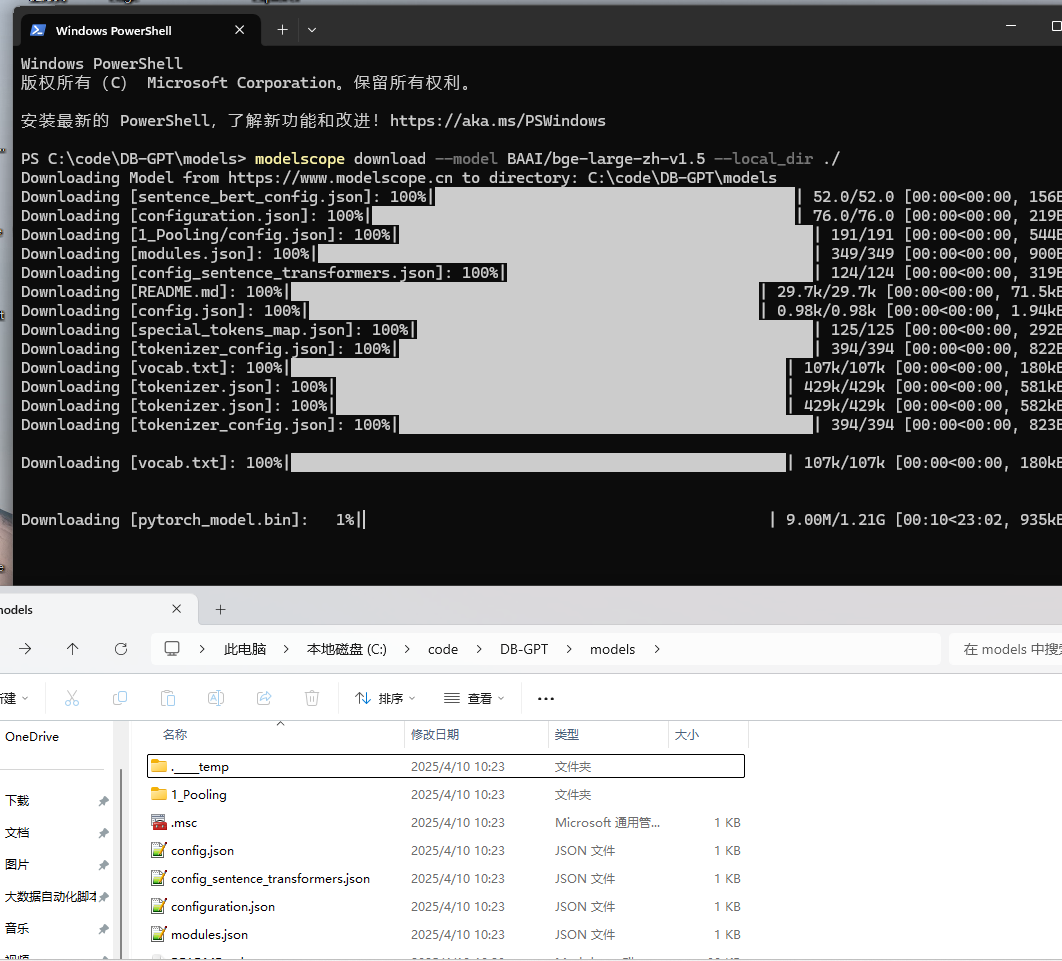Open OneDrive in the sidebar
1062x961 pixels.
32,736
